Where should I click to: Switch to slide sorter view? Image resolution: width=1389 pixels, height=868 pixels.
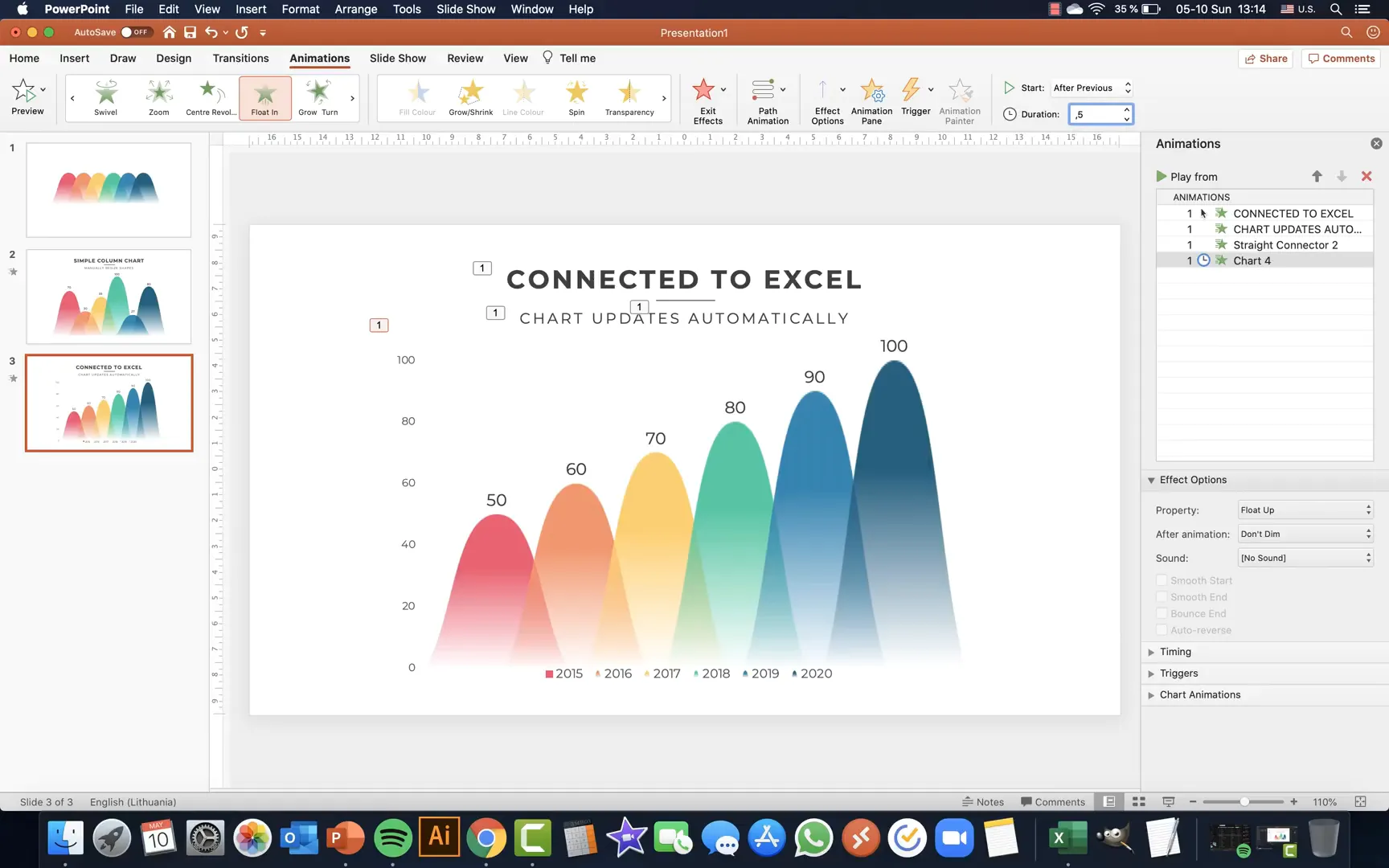1138,801
